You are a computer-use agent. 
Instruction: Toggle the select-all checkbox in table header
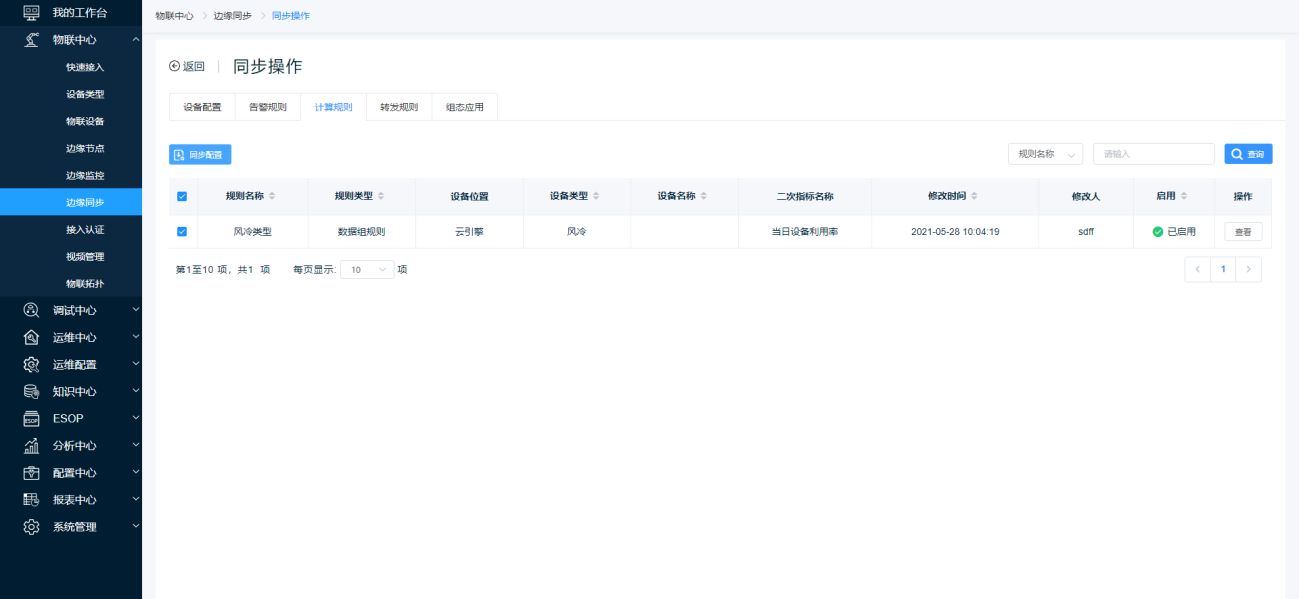click(182, 196)
